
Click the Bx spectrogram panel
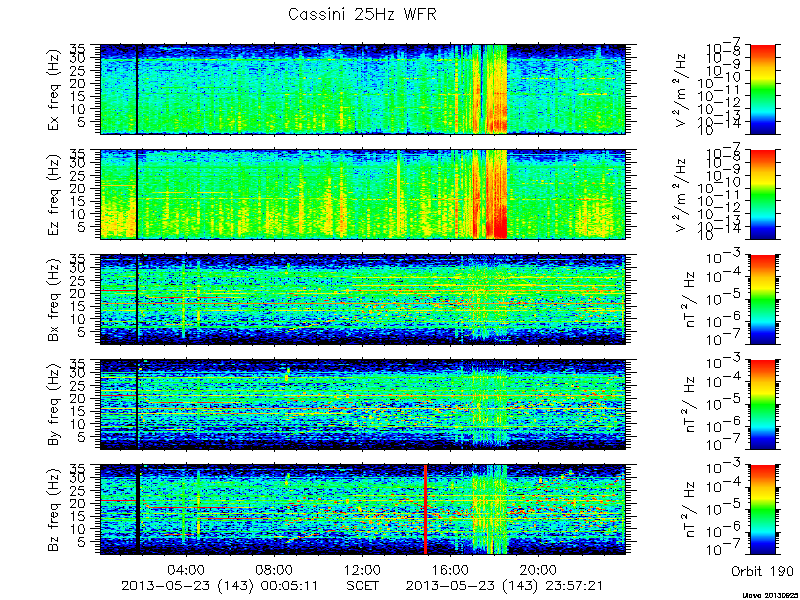(363, 299)
